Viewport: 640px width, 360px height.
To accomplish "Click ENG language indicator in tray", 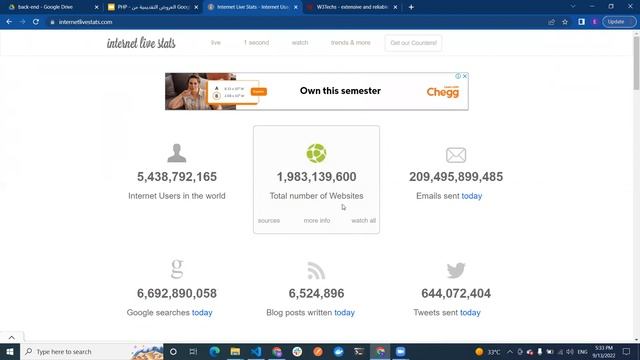I will coord(582,351).
